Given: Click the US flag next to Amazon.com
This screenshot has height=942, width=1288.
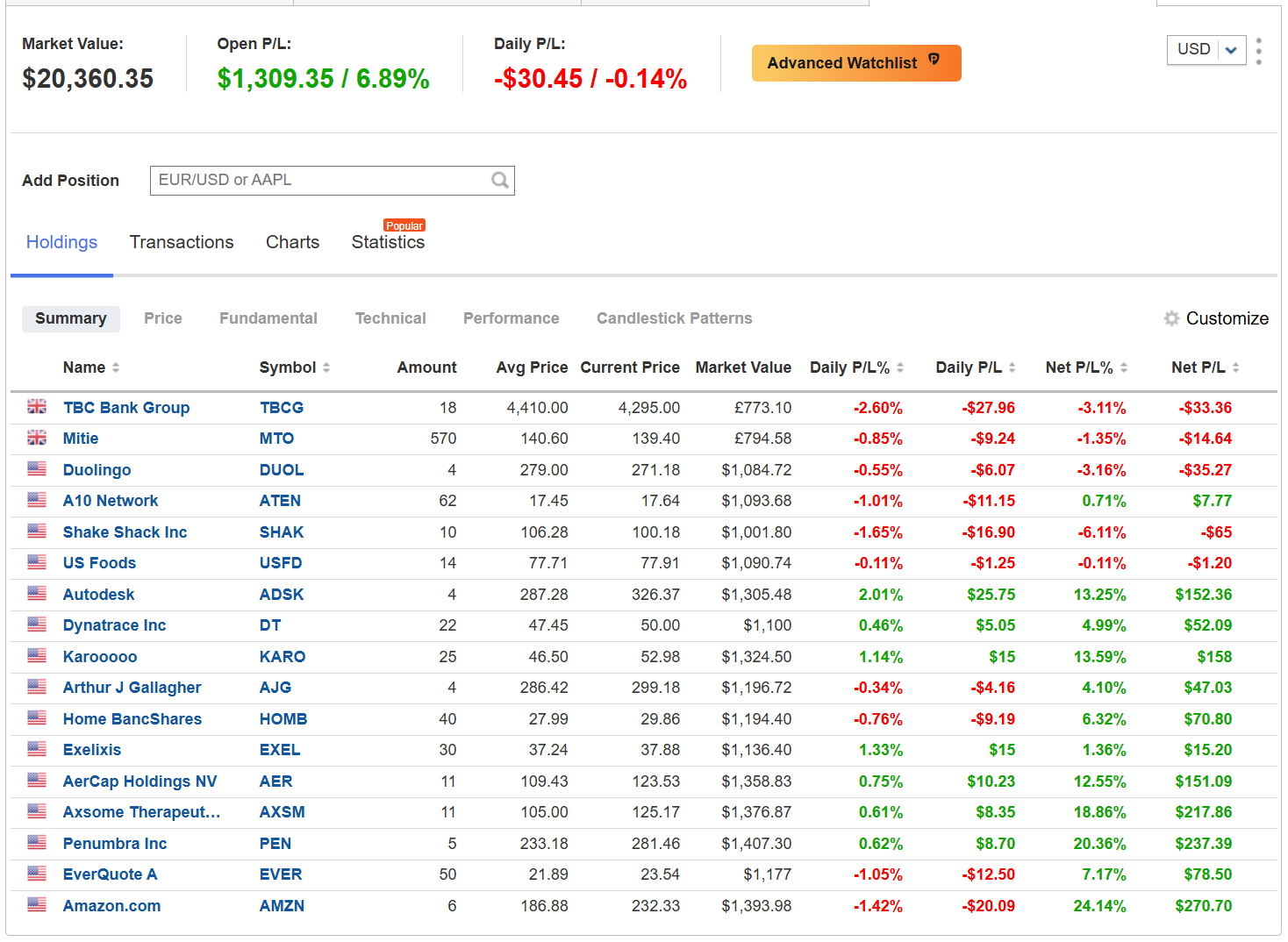Looking at the screenshot, I should (x=37, y=904).
